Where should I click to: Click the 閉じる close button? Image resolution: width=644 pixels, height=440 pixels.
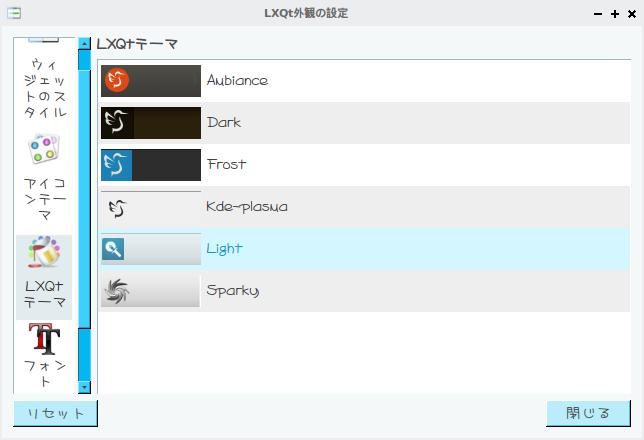click(588, 413)
